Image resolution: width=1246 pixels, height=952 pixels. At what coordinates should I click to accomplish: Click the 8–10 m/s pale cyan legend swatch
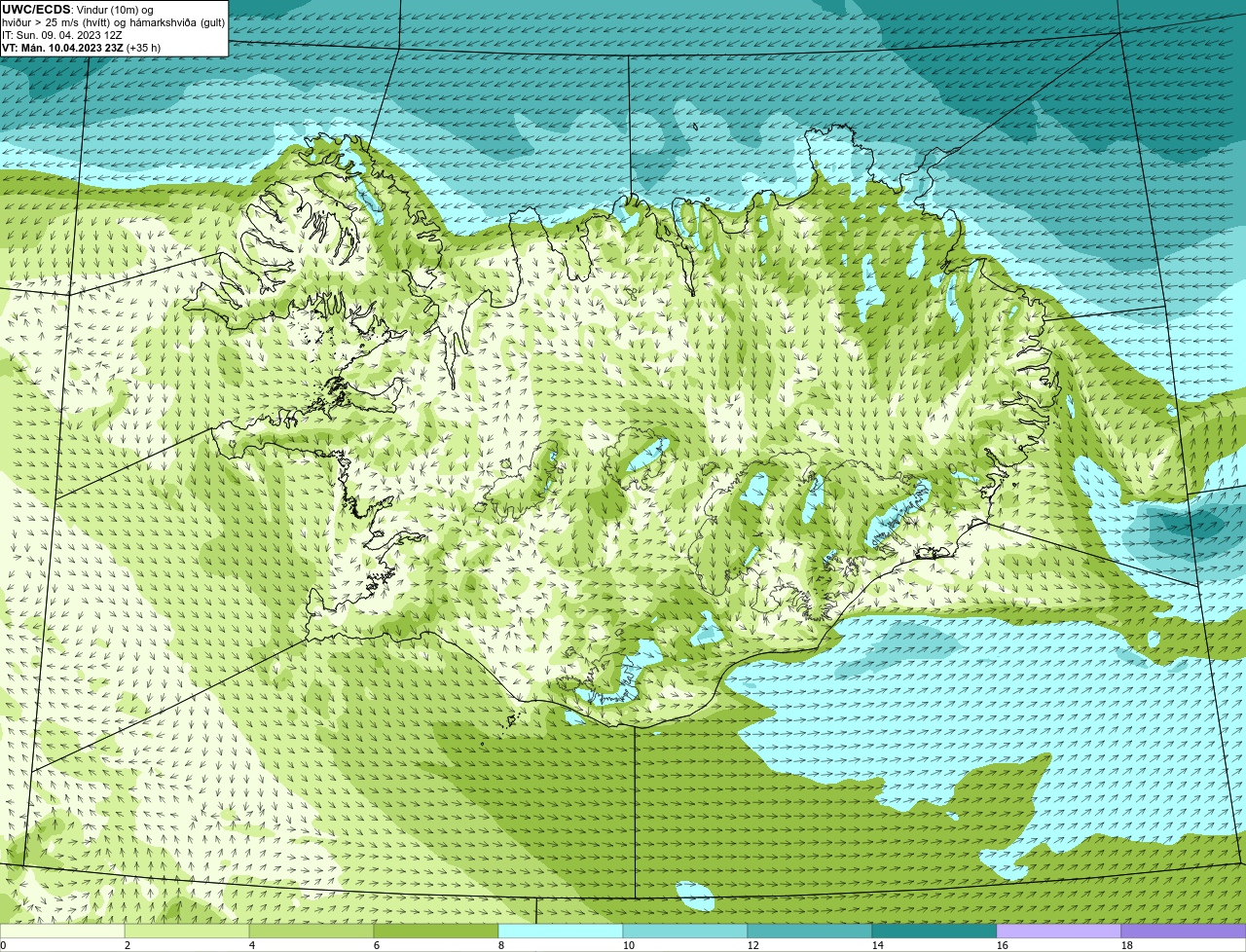[561, 931]
